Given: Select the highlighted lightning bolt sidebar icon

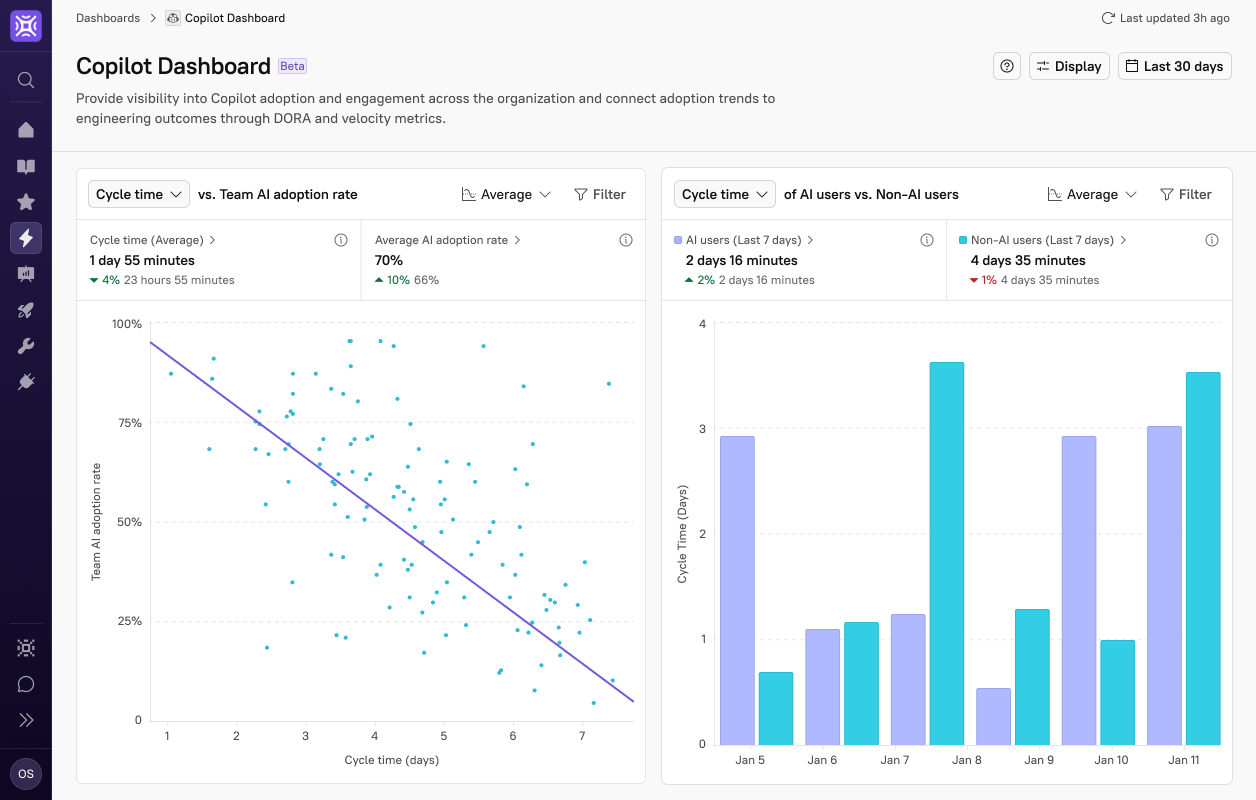Looking at the screenshot, I should 25,237.
